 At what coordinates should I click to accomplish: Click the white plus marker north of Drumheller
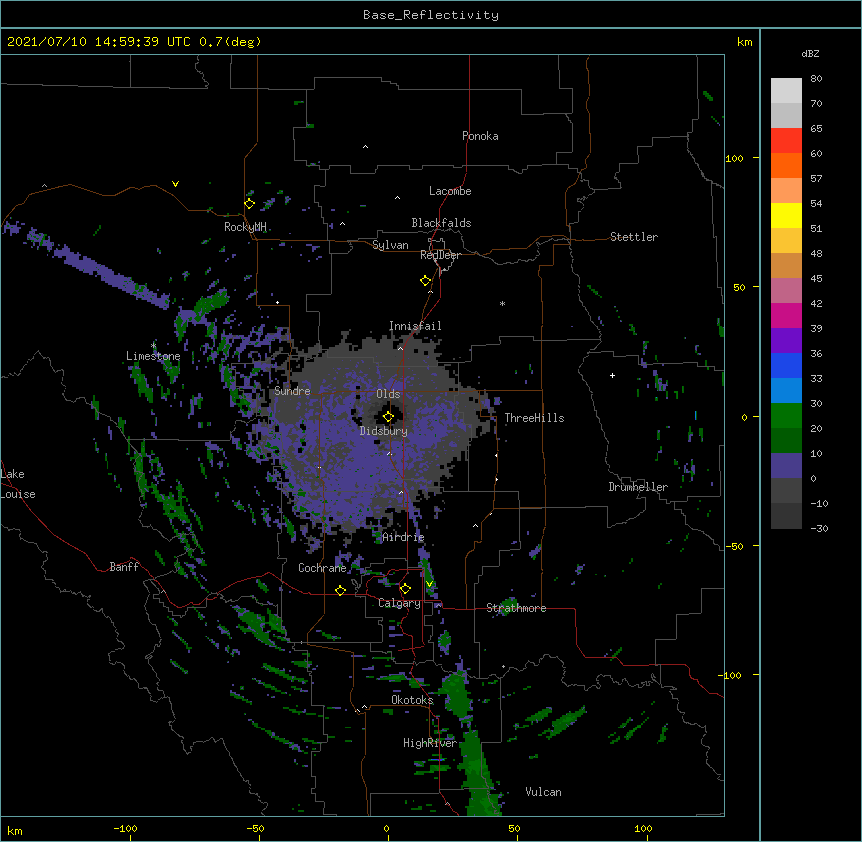click(612, 375)
